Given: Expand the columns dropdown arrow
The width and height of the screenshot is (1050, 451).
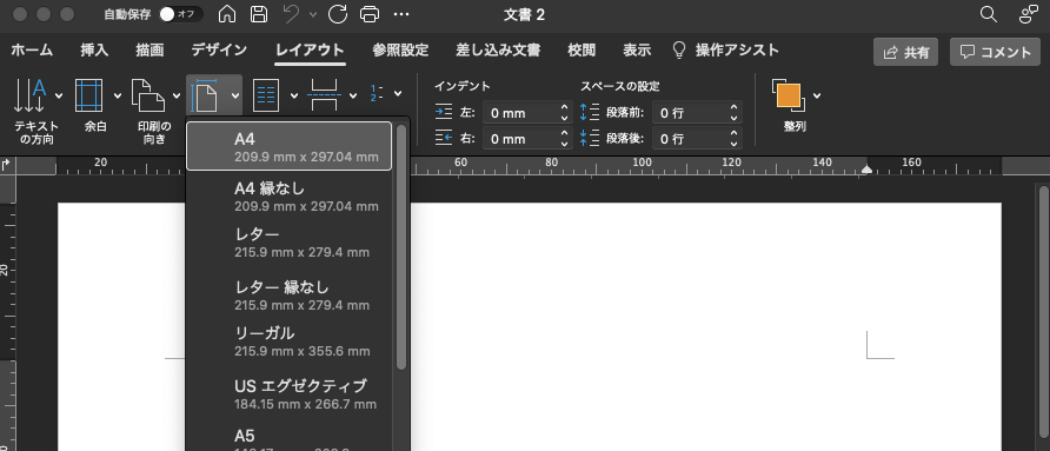Looking at the screenshot, I should click(293, 95).
